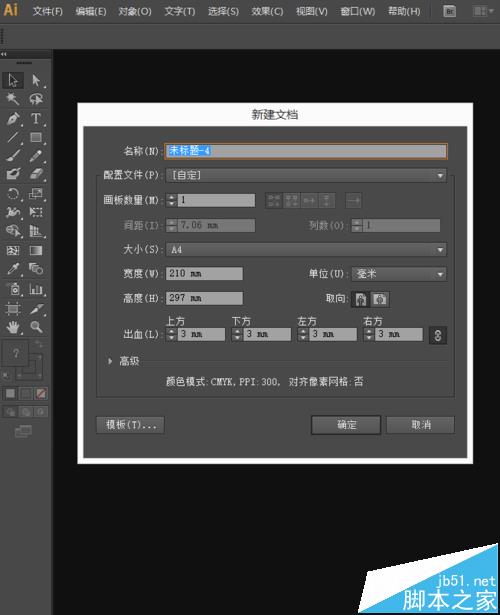Open the Bridge (Br) button
Screen dimensions: 500x615
(x=449, y=11)
